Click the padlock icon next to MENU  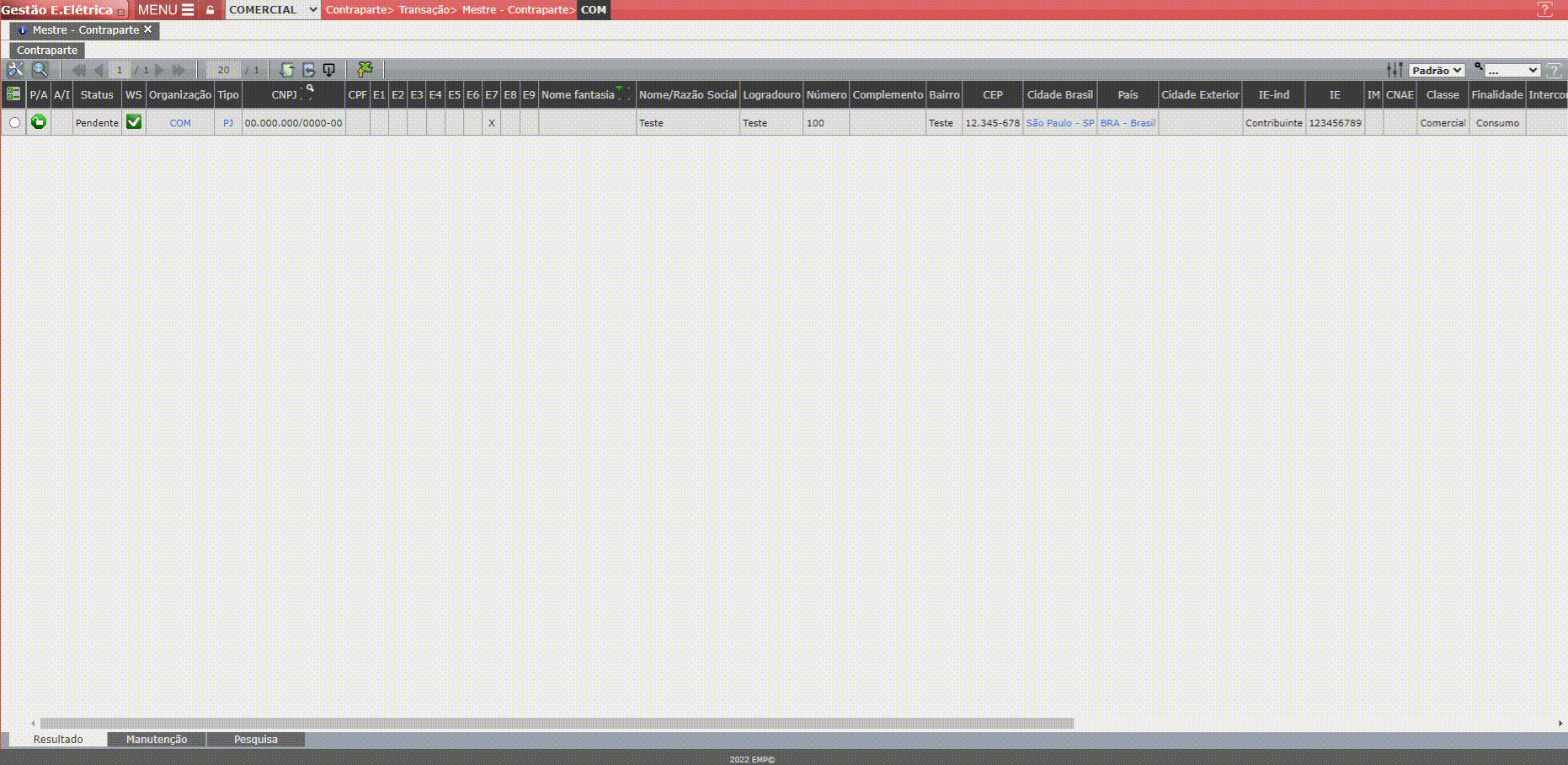tap(211, 10)
